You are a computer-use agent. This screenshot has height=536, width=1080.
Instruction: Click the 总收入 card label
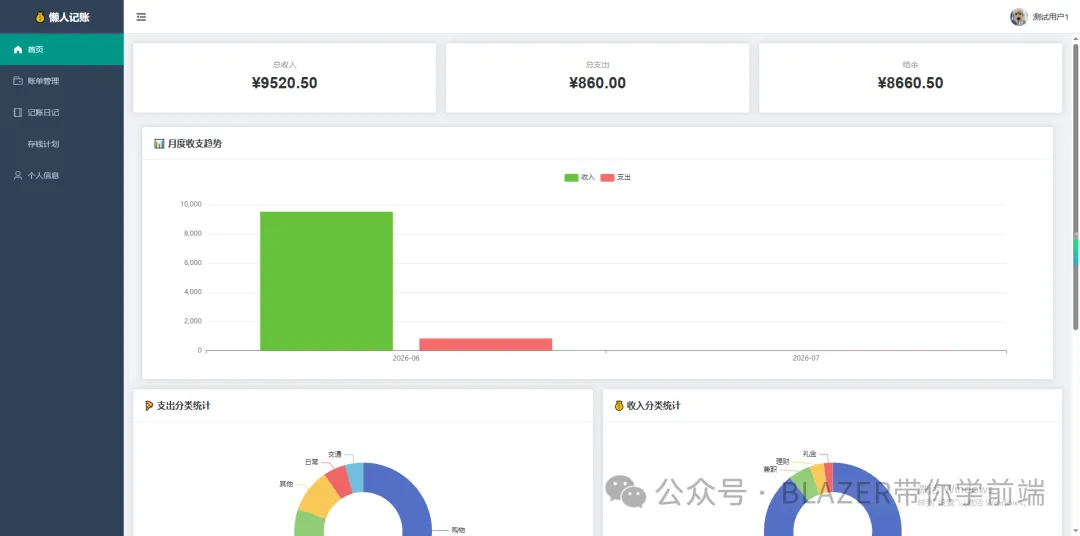click(x=284, y=65)
